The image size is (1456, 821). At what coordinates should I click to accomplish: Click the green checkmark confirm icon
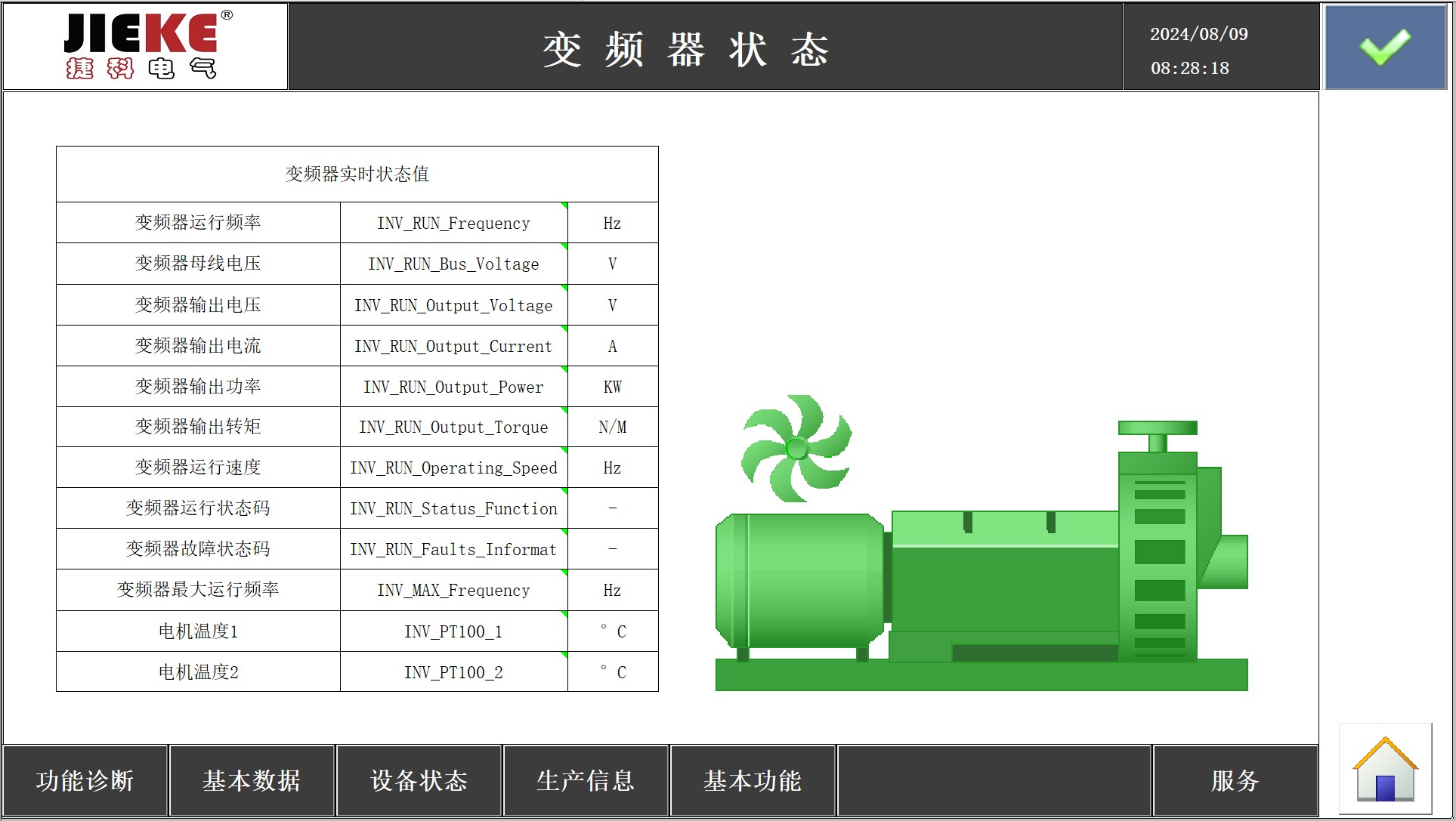1385,47
